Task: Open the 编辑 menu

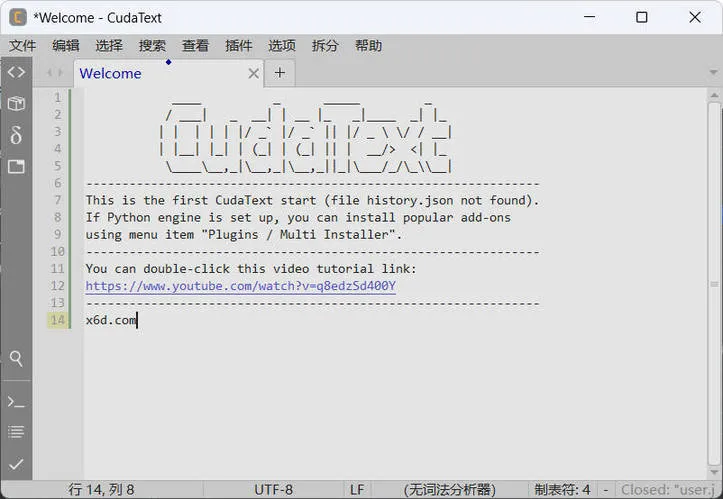Action: (x=65, y=46)
